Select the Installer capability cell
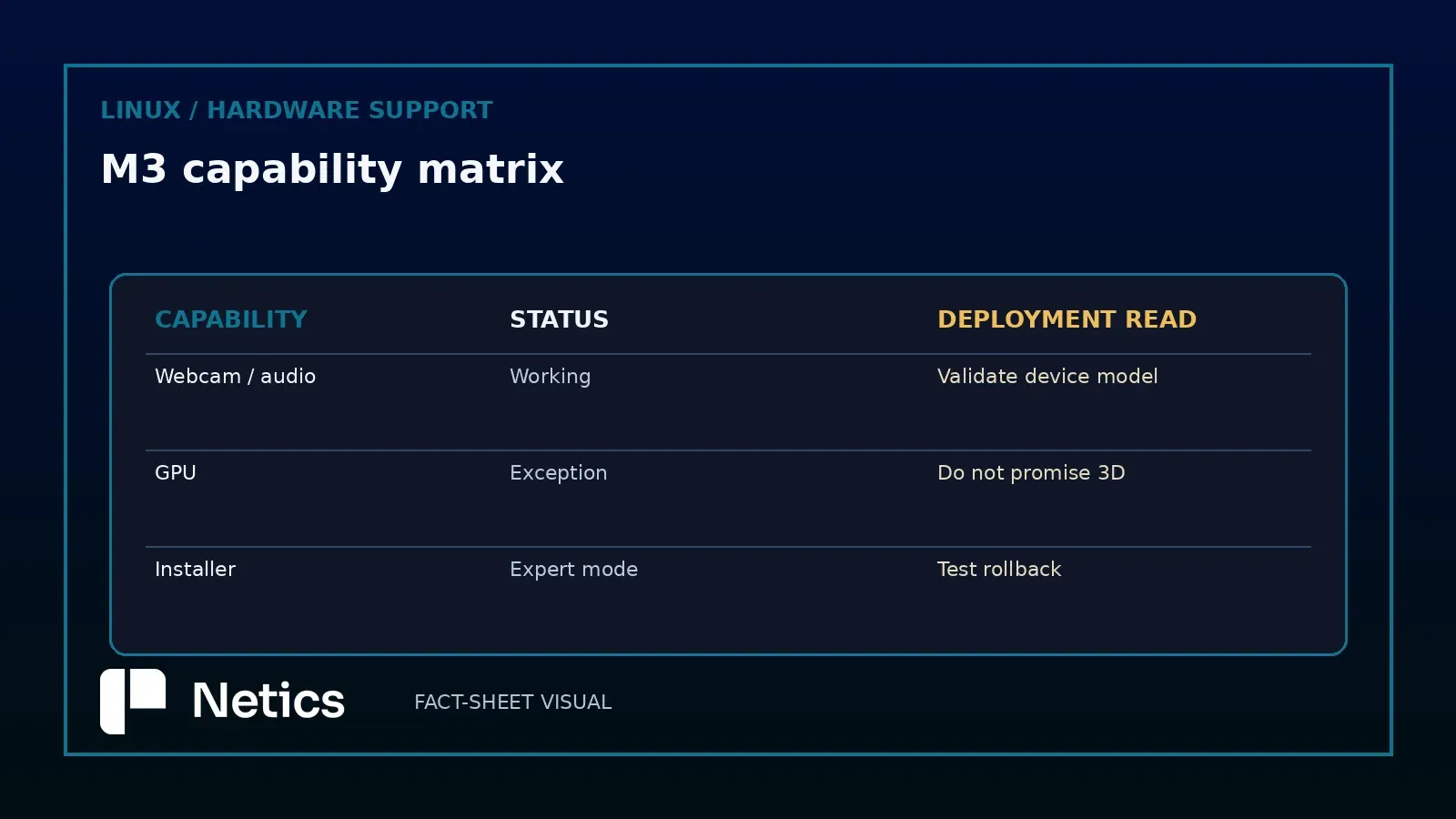 click(195, 569)
